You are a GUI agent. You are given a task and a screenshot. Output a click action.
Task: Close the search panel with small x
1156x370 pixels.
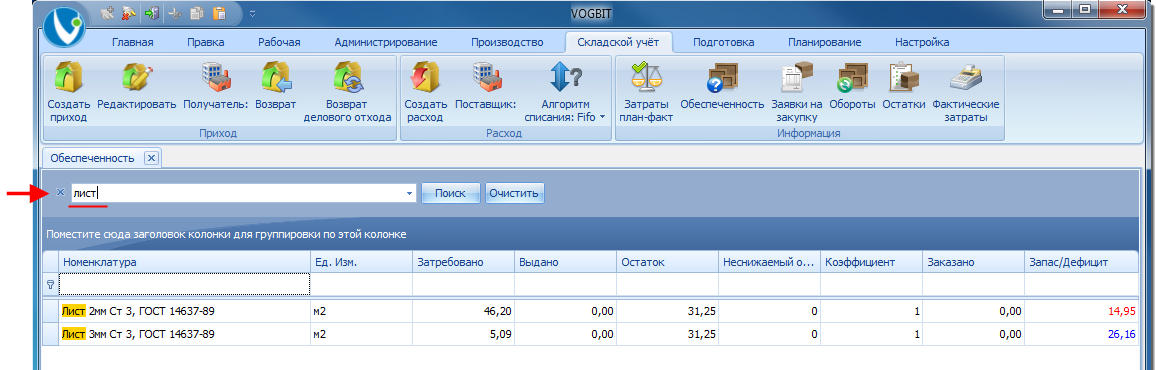coord(60,192)
